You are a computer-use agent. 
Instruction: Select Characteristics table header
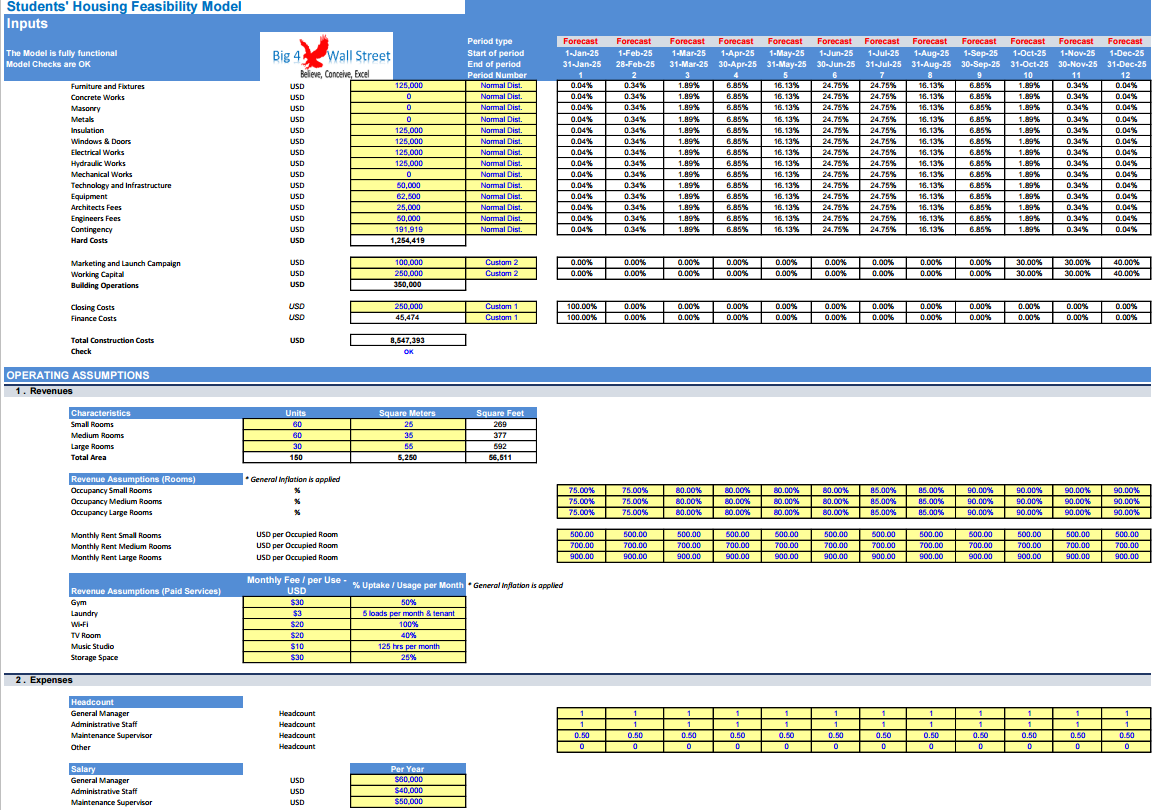tap(156, 413)
